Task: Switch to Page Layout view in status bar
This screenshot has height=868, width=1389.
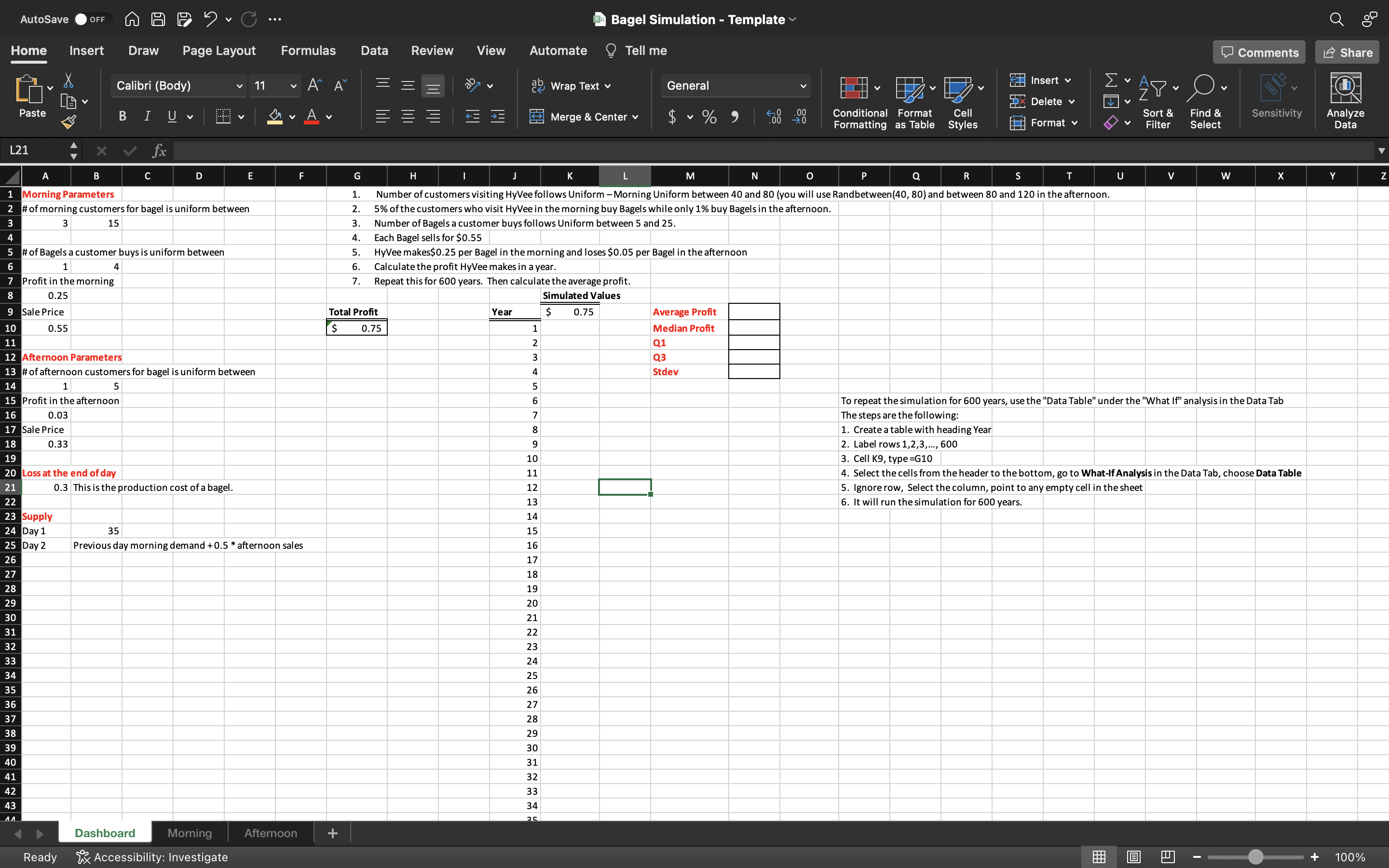Action: [x=1133, y=857]
